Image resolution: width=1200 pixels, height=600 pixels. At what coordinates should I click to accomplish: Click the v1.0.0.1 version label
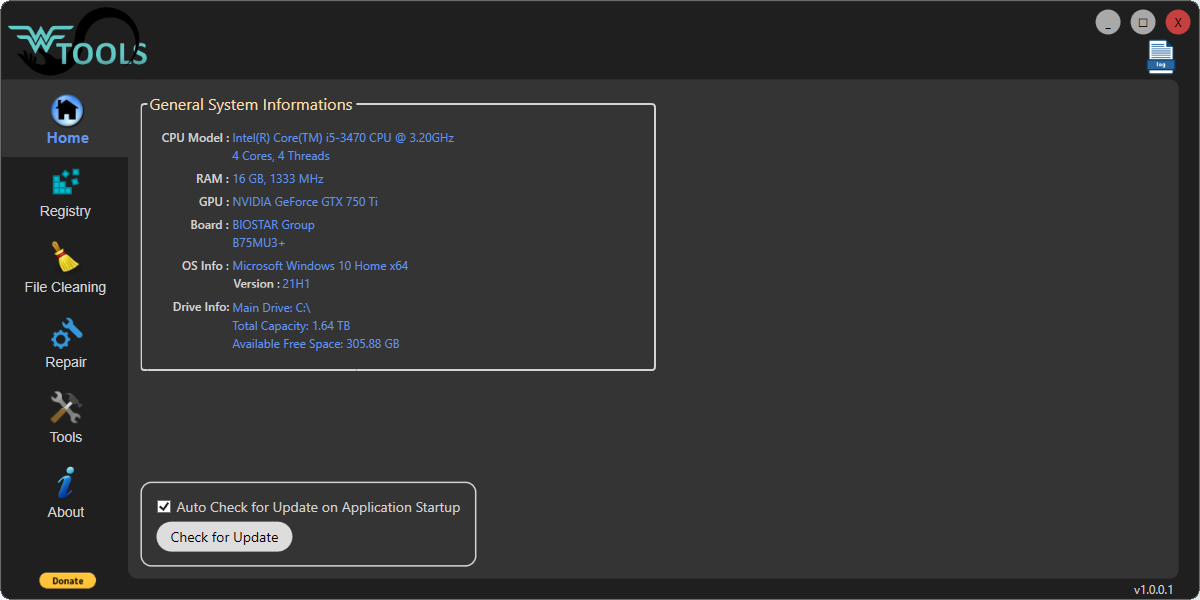[1153, 590]
